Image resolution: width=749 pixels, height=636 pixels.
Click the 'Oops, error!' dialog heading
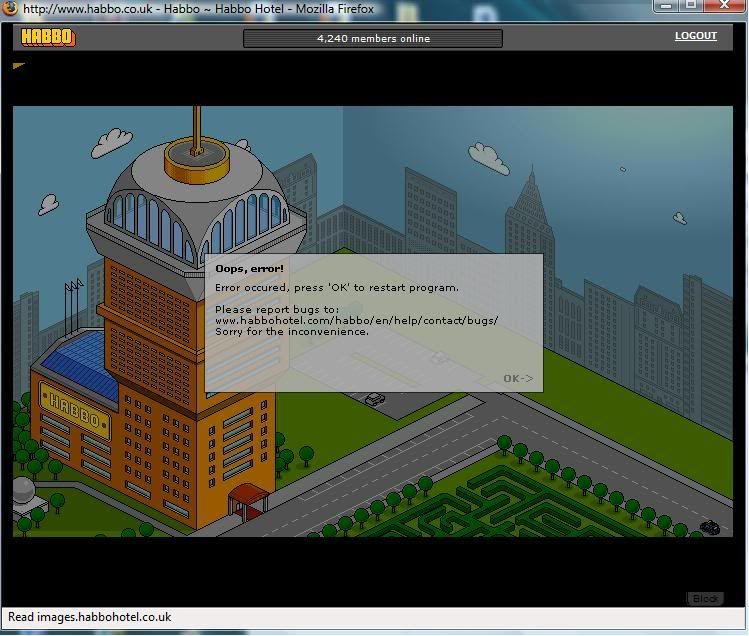click(249, 269)
